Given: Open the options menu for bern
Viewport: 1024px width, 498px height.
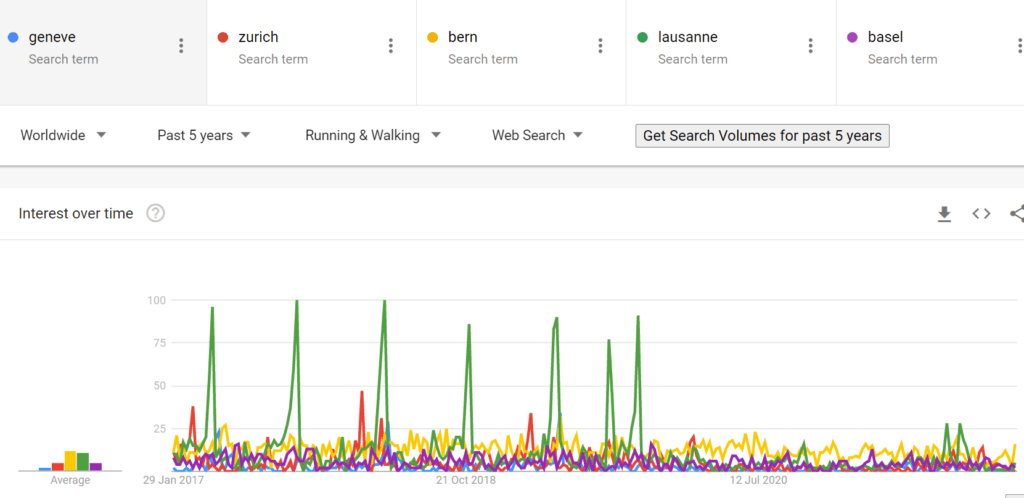Looking at the screenshot, I should [600, 46].
